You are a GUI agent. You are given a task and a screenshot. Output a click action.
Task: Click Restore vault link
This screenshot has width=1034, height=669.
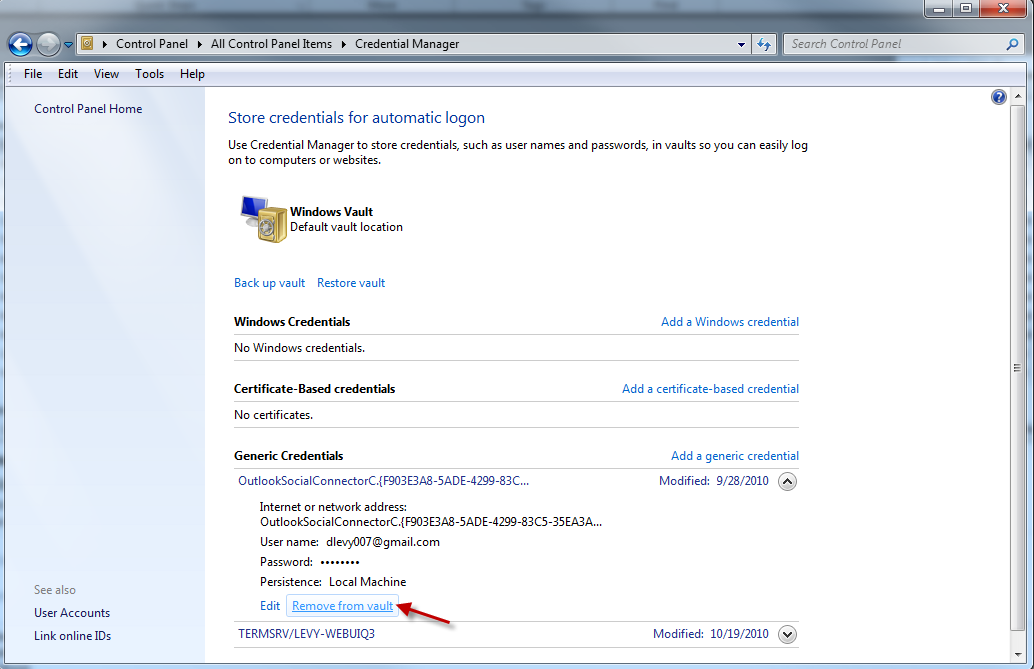(x=351, y=283)
